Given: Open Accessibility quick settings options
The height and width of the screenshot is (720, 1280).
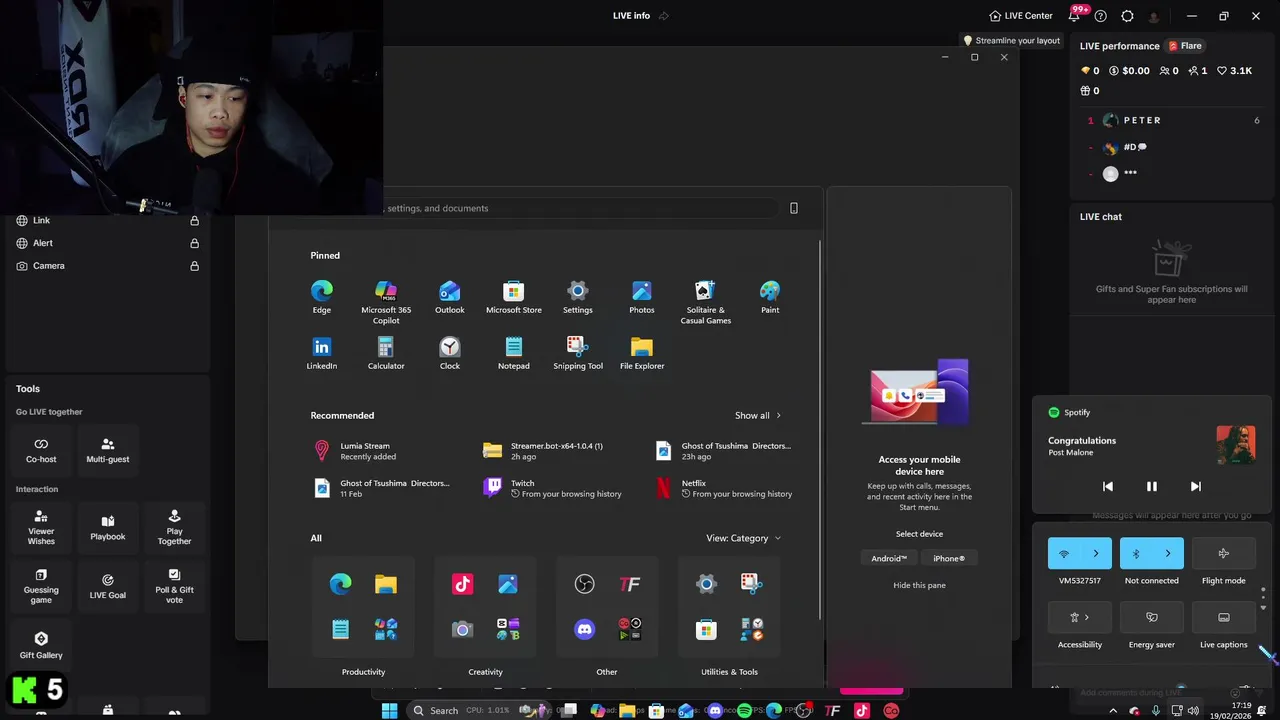Looking at the screenshot, I should 1080,617.
